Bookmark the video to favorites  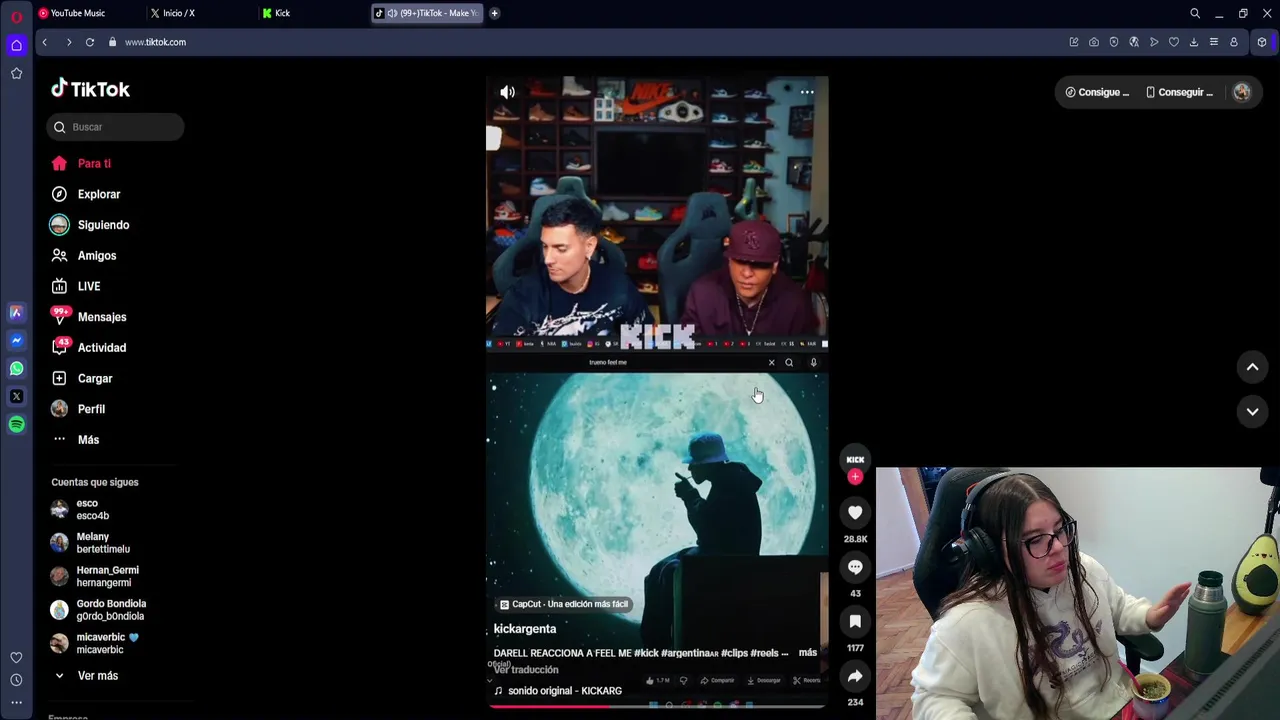tap(855, 622)
